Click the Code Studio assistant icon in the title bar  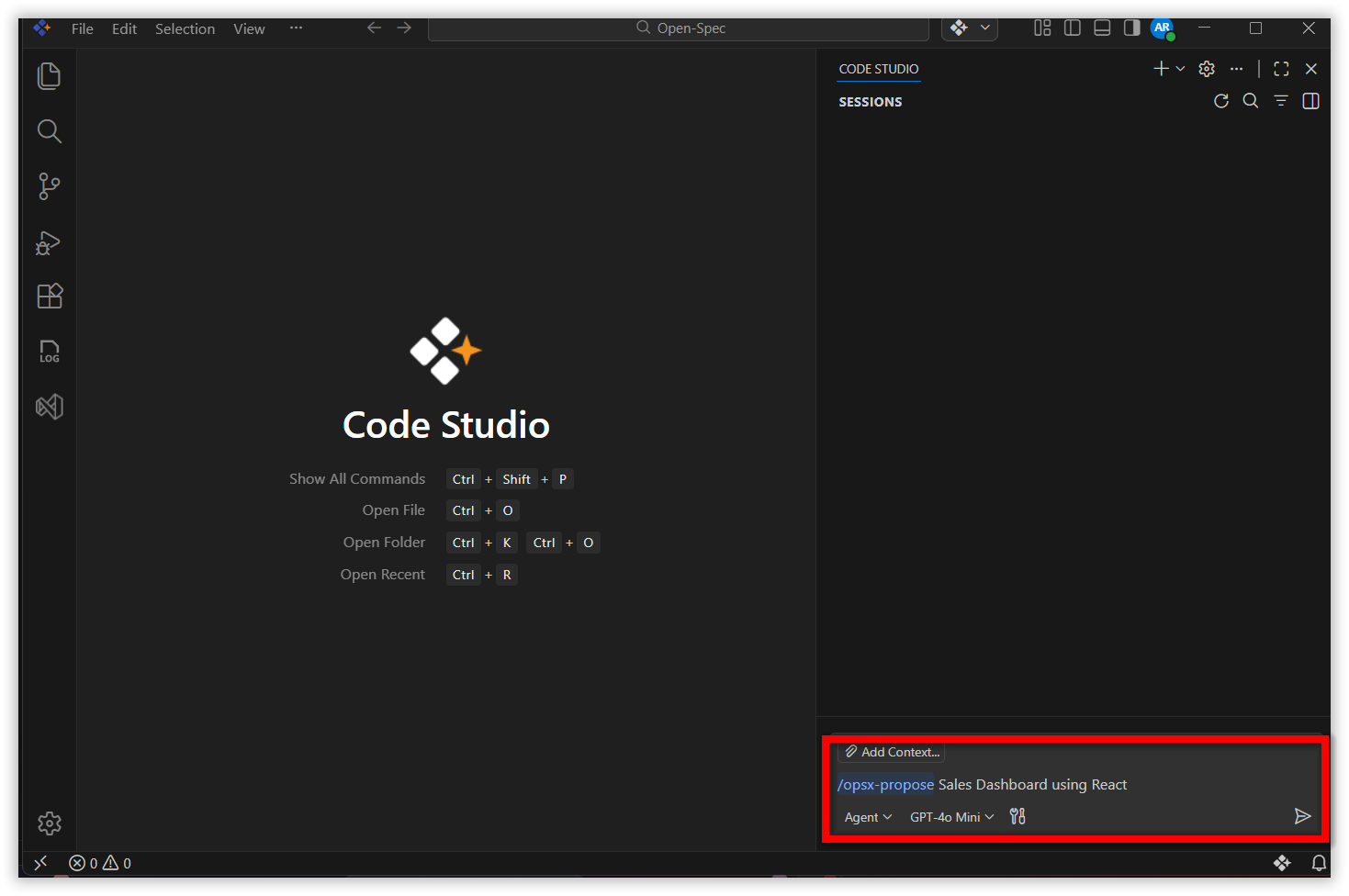click(960, 28)
